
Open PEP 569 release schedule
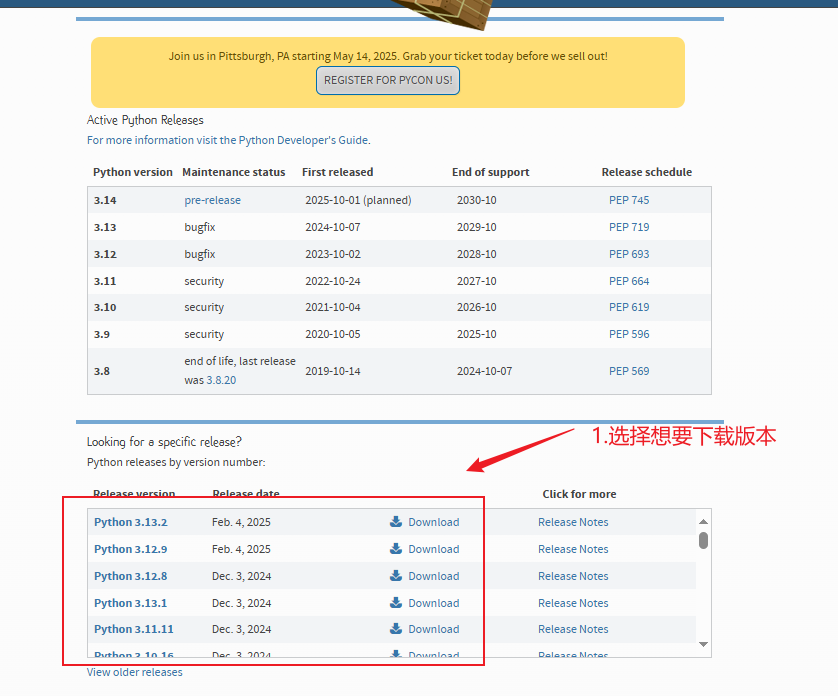pos(629,371)
